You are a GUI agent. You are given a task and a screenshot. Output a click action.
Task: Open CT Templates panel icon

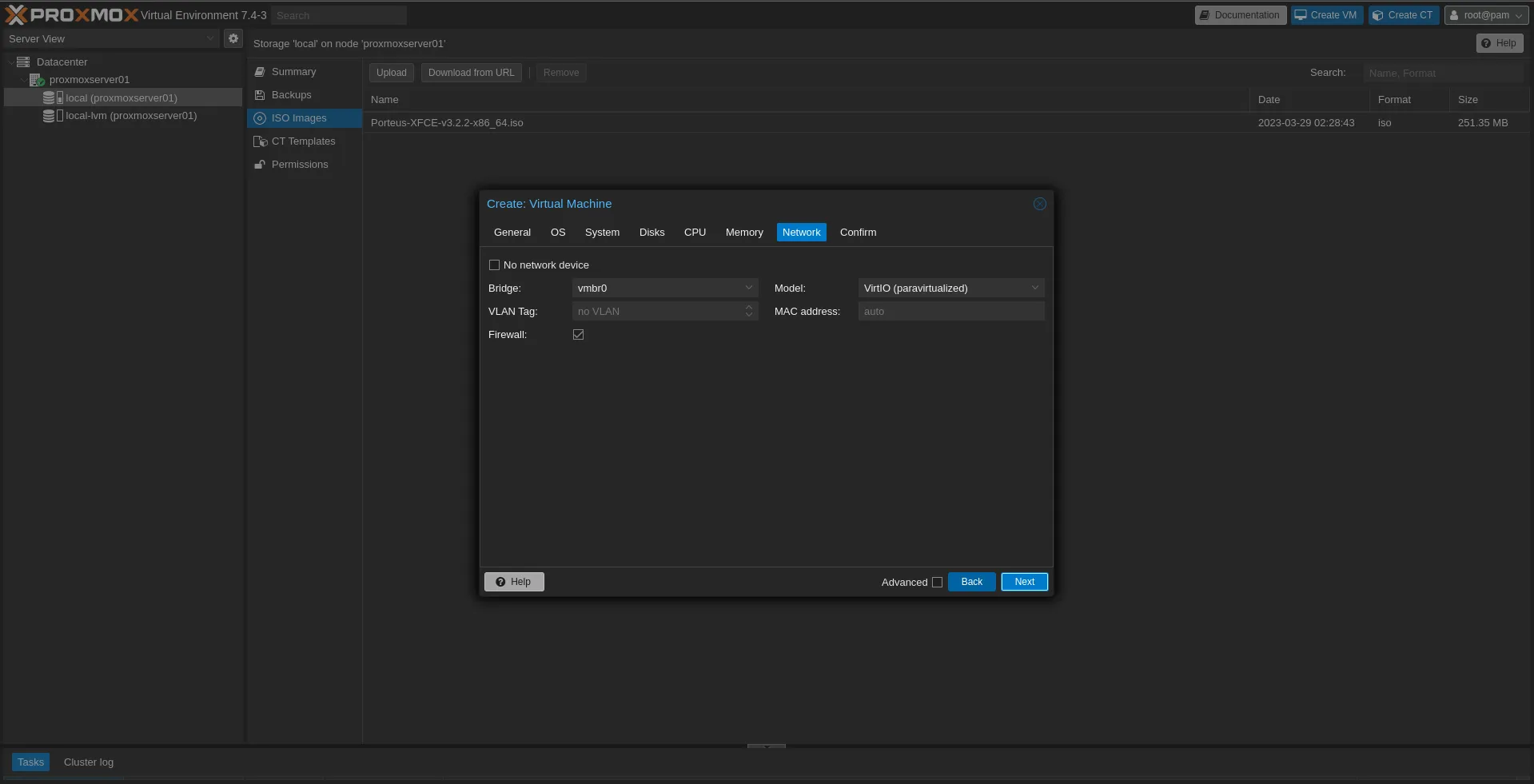[x=260, y=141]
